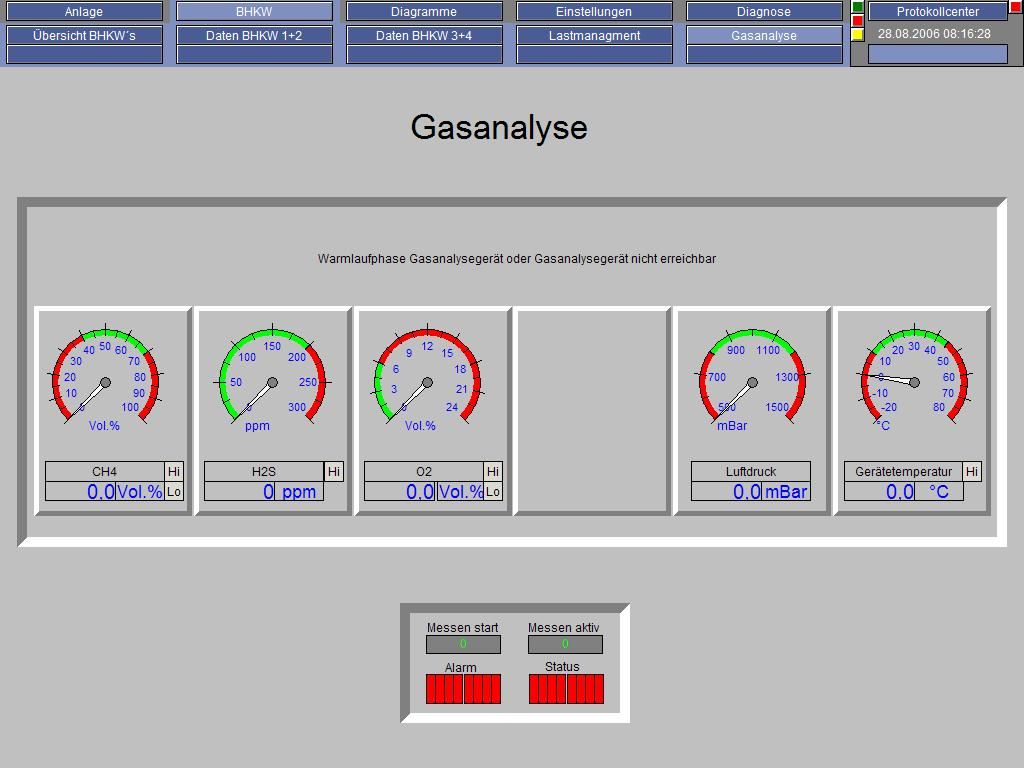This screenshot has width=1024, height=768.
Task: Toggle the CH4 Hi limit indicator
Action: click(174, 471)
